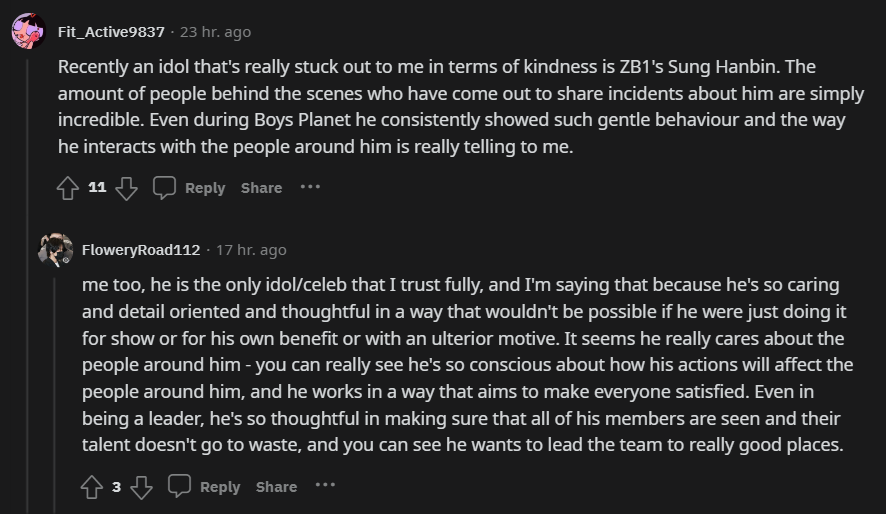Share Fit_Active9837's comment
Screen dimensions: 886x514
click(261, 188)
